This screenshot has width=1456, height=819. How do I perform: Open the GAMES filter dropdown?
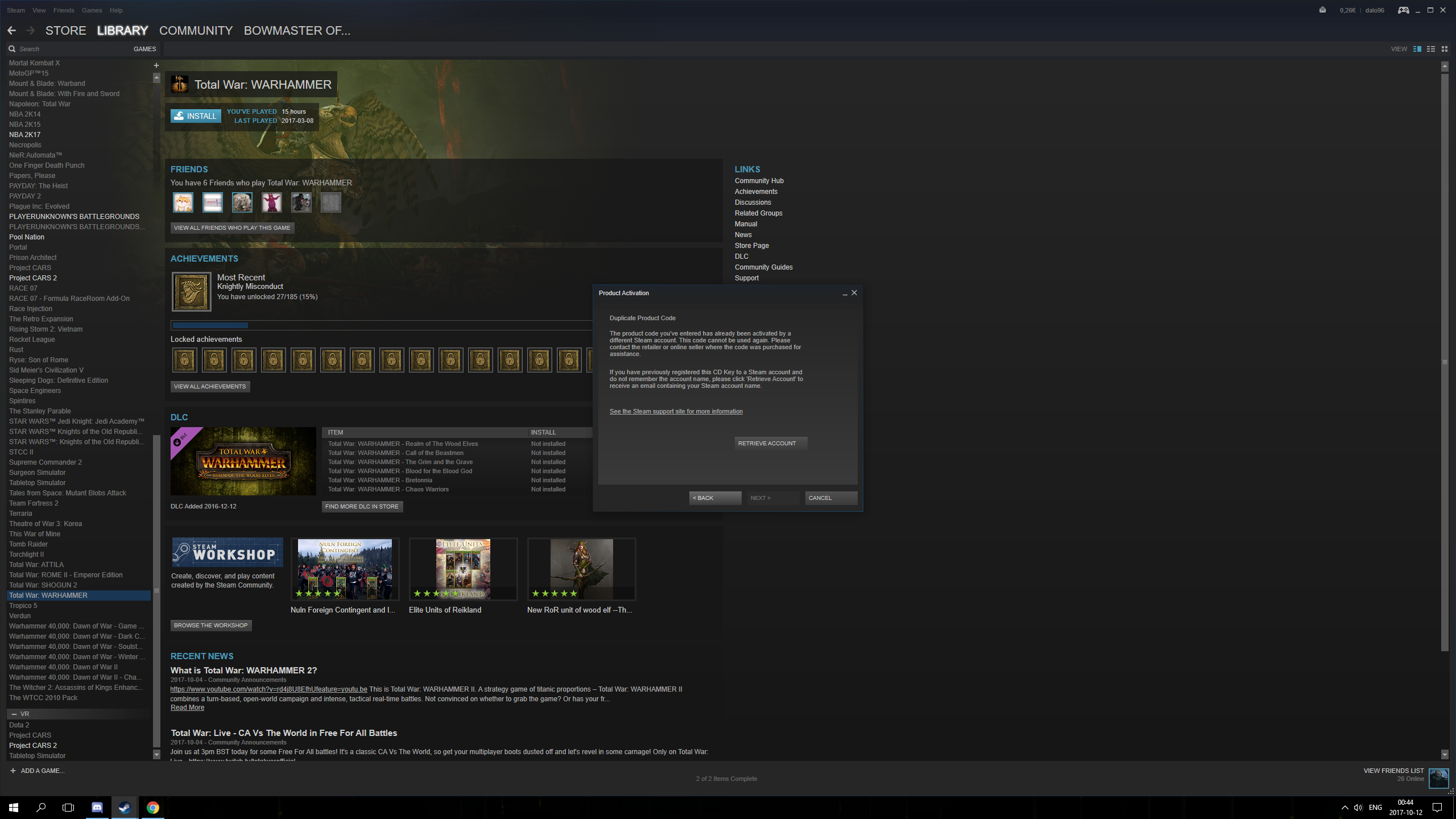(144, 49)
